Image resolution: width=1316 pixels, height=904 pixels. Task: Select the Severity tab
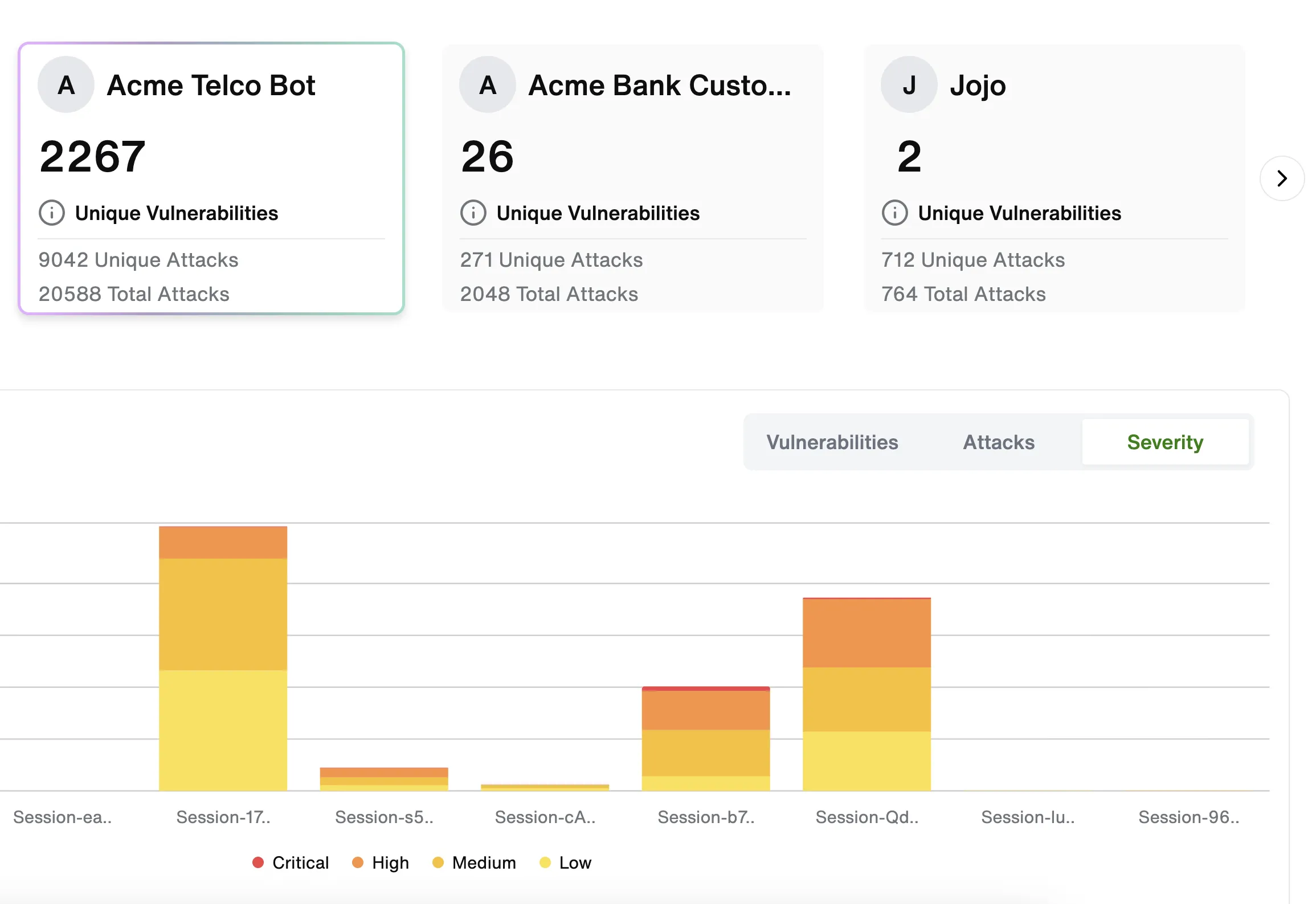1164,442
